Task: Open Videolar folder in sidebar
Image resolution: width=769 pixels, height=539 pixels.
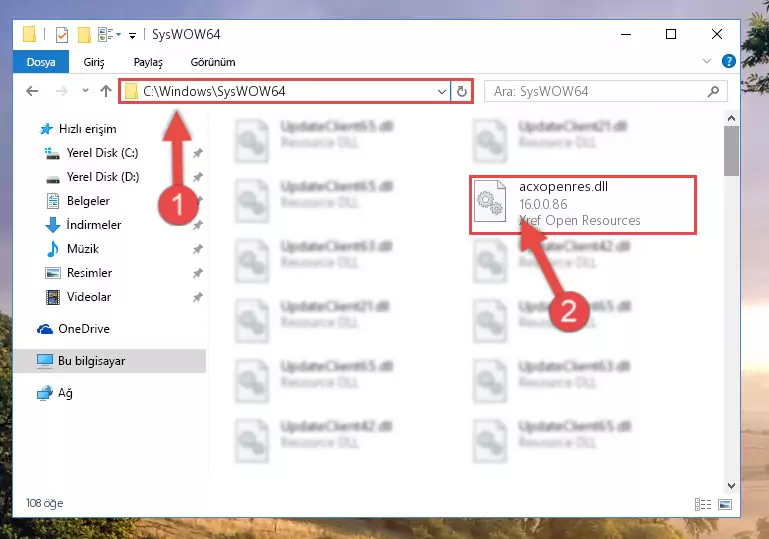Action: [89, 297]
